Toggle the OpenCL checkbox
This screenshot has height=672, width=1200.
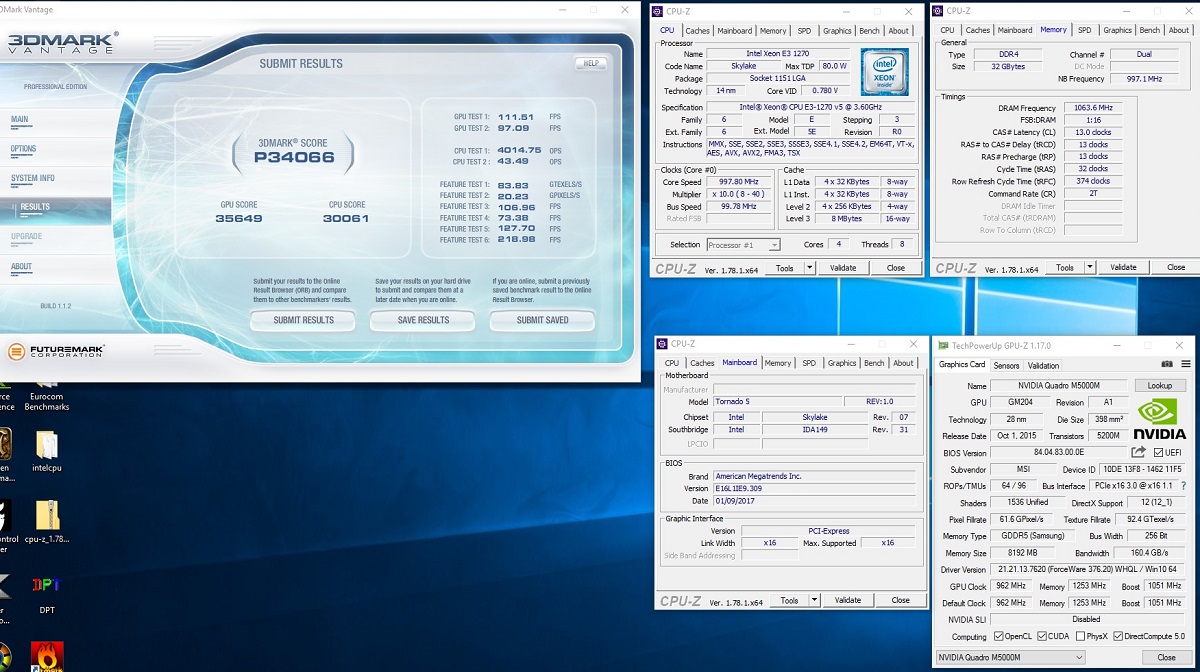998,637
